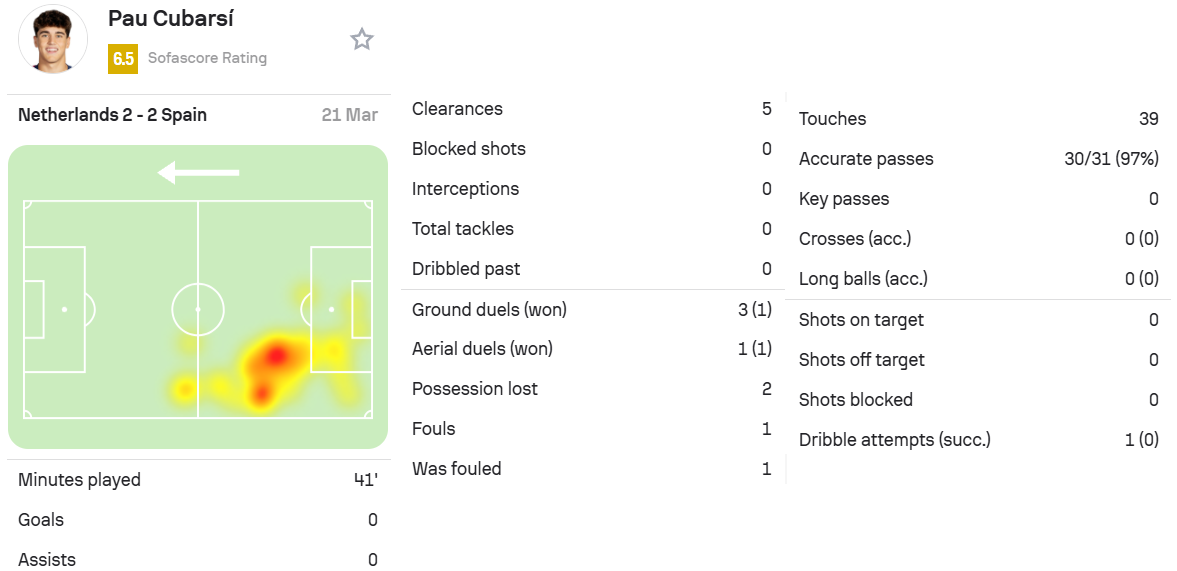Click the Shots on target row
This screenshot has height=571, width=1177.
(x=979, y=320)
